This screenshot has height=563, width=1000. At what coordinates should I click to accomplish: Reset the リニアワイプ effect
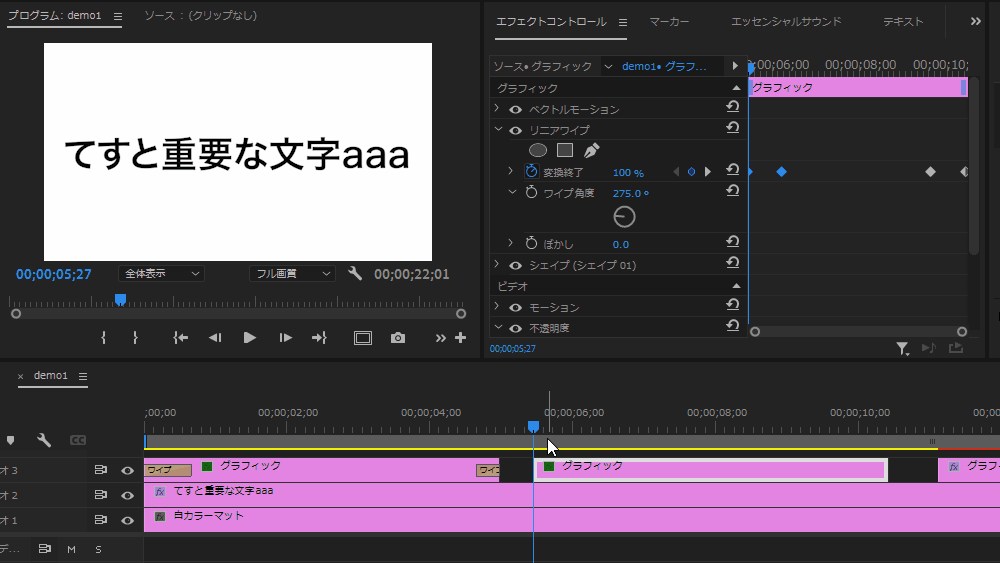click(732, 128)
